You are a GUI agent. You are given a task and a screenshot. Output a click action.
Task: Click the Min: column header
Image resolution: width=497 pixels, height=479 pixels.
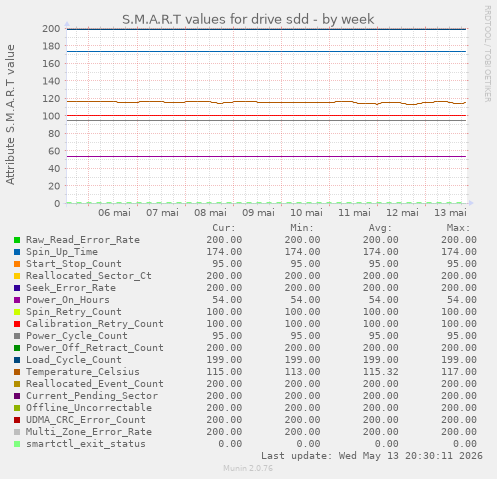click(x=302, y=228)
